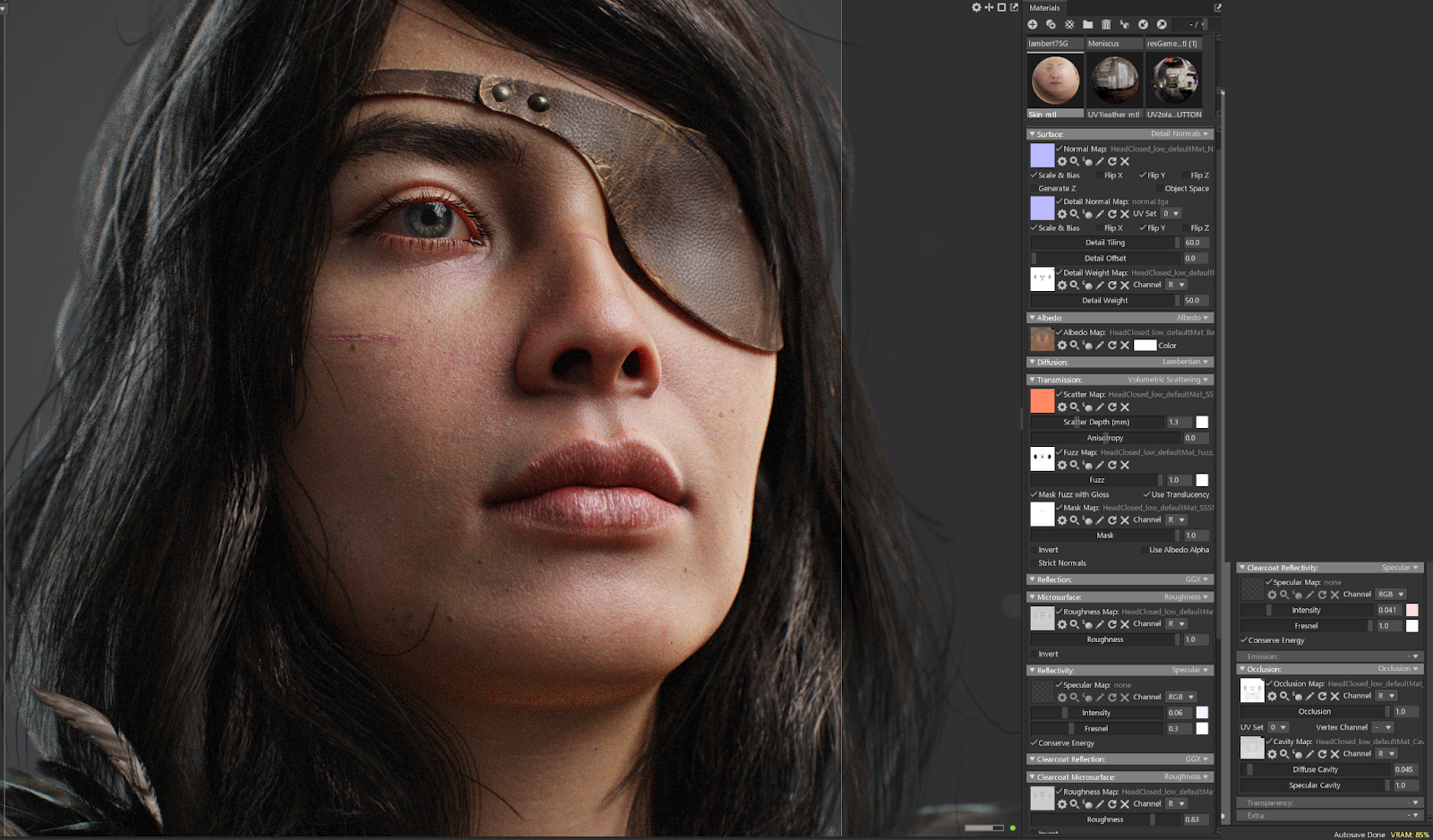The height and width of the screenshot is (840, 1433).
Task: Delete material with the trash icon
Action: (1106, 25)
